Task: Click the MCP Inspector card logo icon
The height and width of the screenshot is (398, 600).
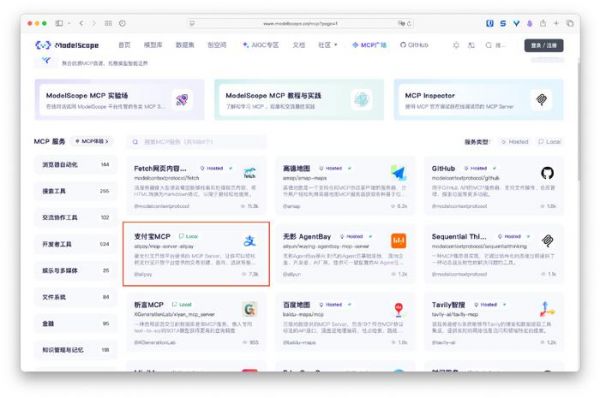Action: [541, 100]
